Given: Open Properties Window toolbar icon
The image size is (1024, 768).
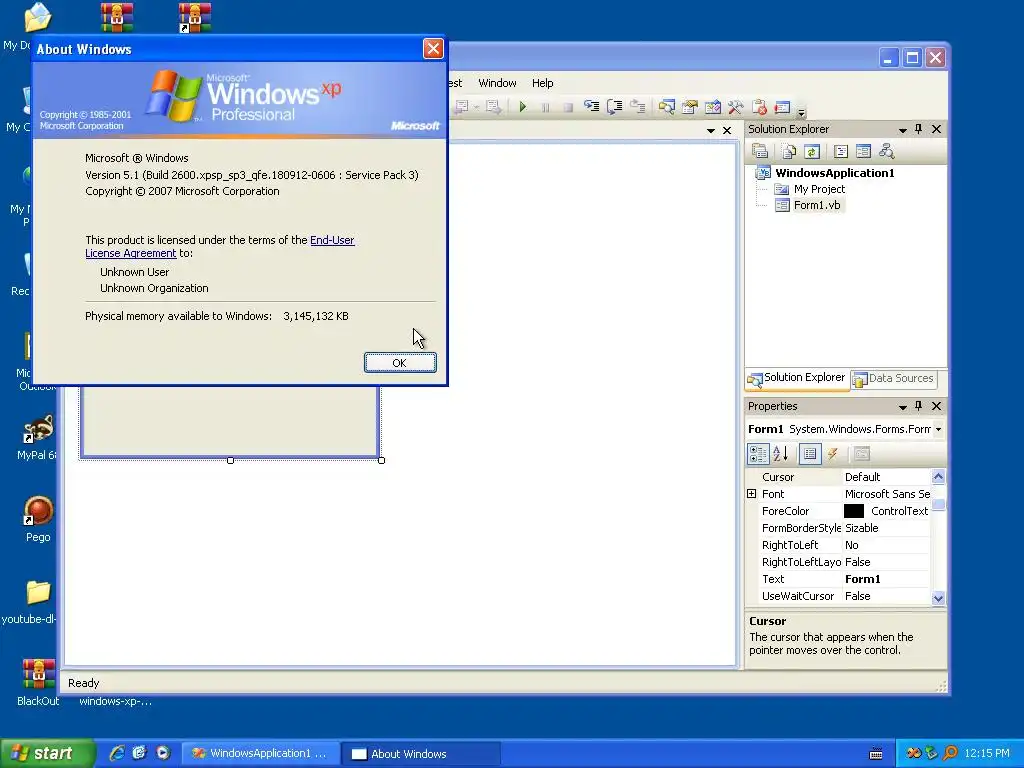Looking at the screenshot, I should click(x=690, y=106).
